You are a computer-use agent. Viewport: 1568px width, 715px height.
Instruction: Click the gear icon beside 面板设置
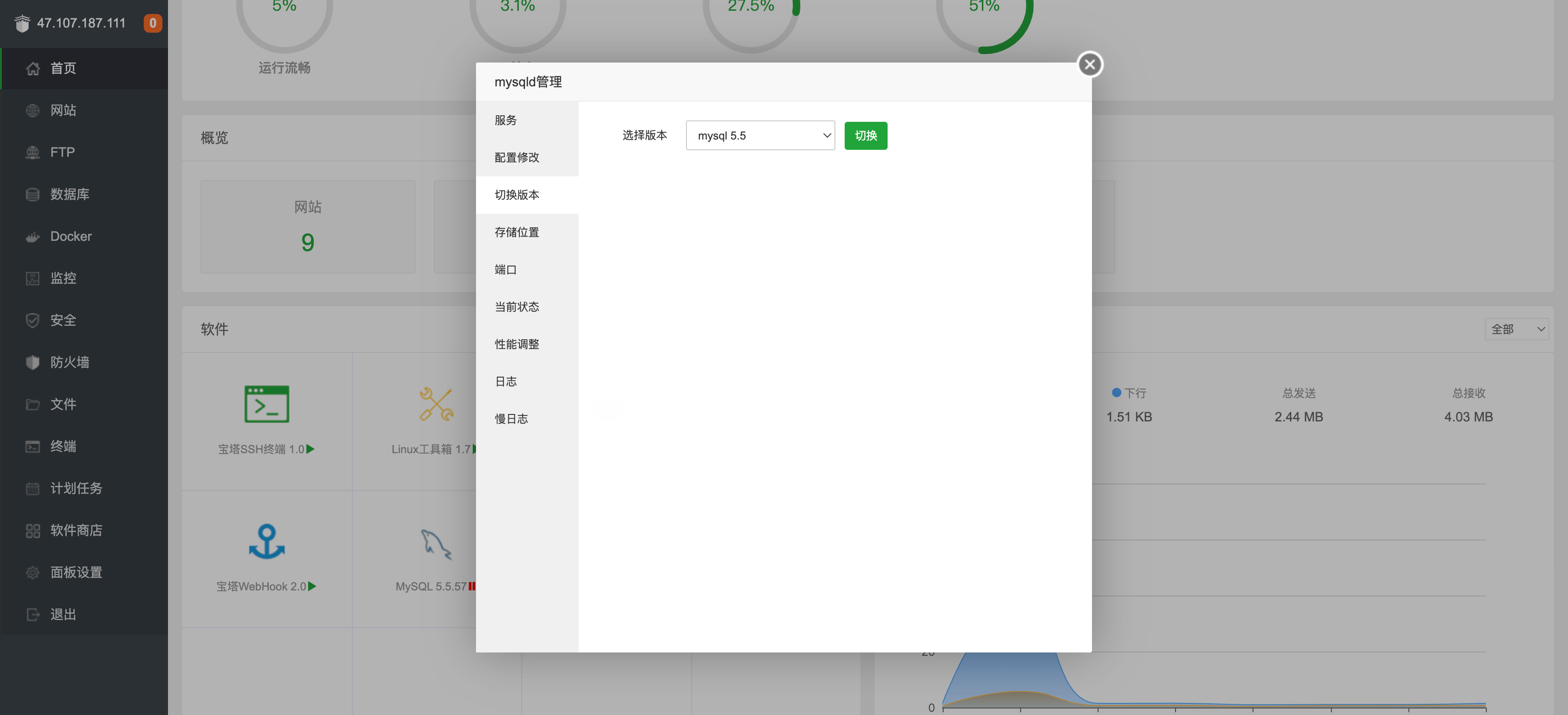coord(33,572)
